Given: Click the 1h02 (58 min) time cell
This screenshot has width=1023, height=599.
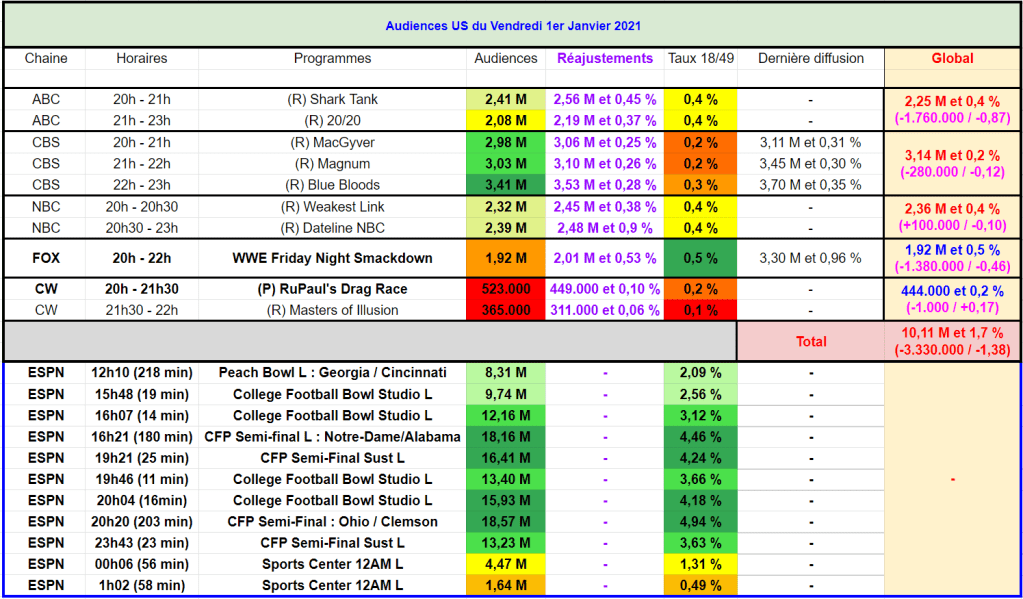Looking at the screenshot, I should (142, 585).
